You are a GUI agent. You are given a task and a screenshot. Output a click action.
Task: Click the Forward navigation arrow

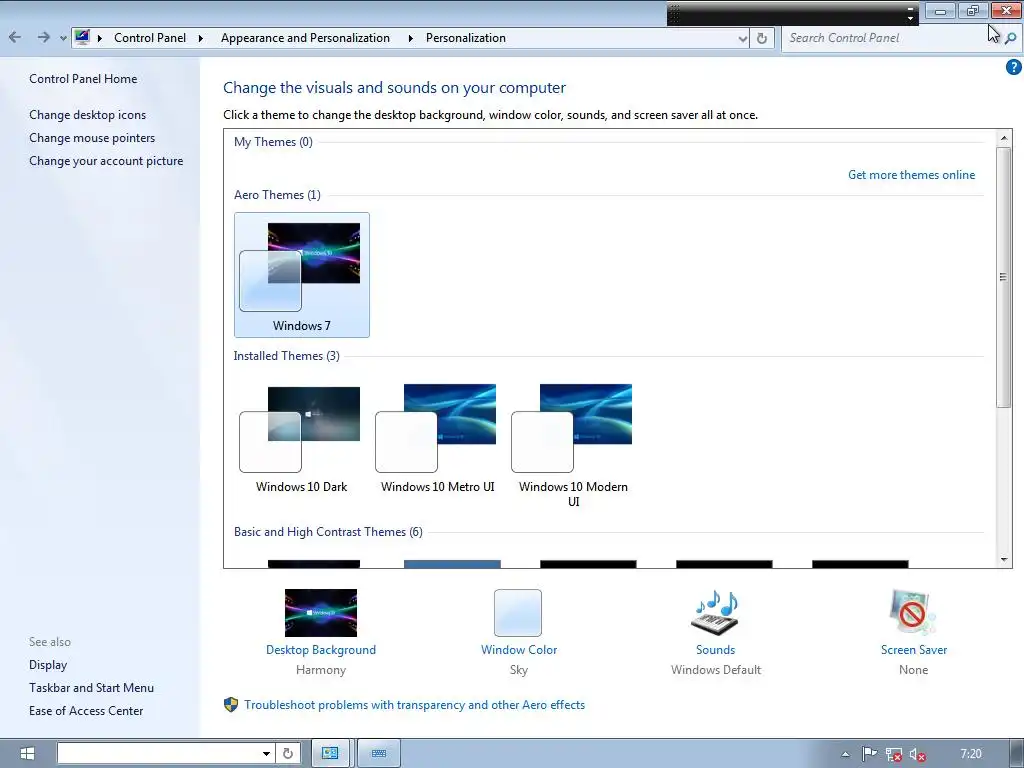coord(43,37)
